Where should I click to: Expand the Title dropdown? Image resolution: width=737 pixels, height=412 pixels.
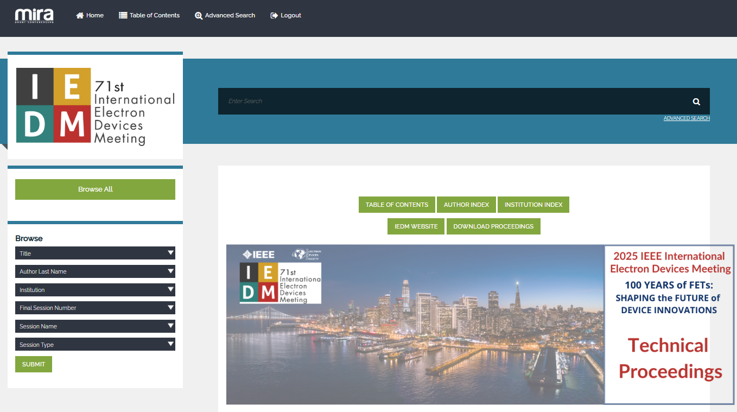tap(95, 253)
